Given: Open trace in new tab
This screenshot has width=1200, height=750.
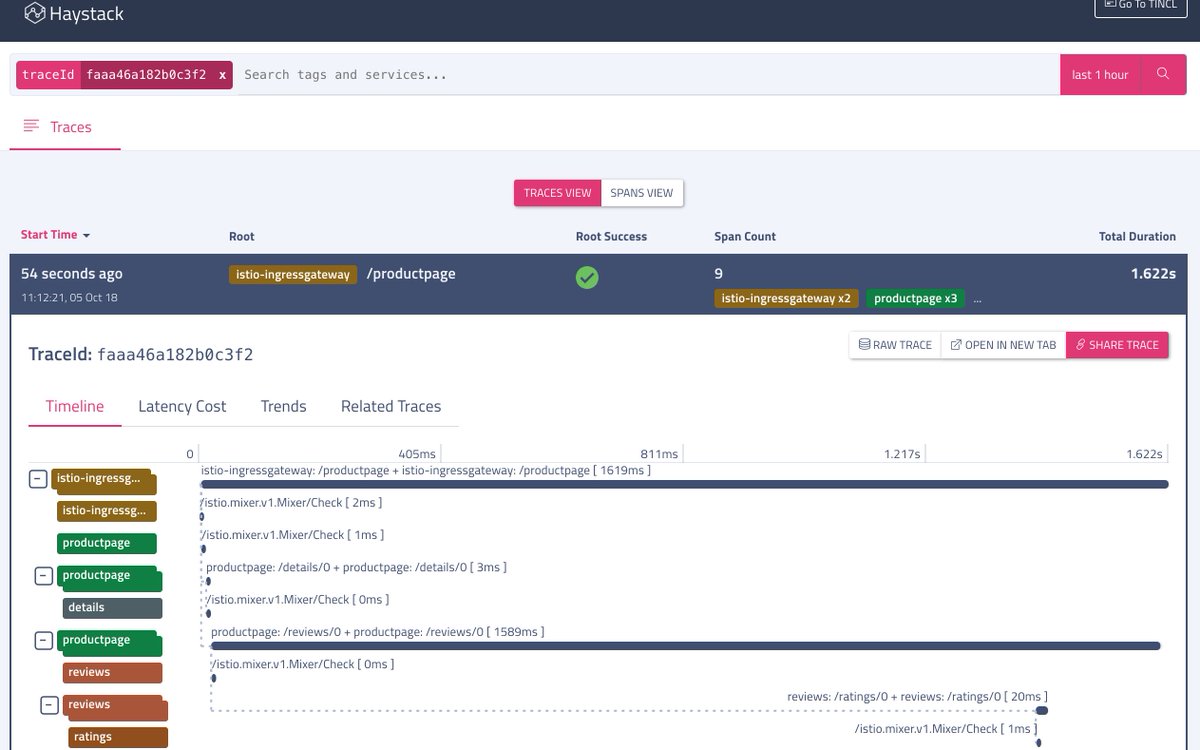Looking at the screenshot, I should [1003, 345].
